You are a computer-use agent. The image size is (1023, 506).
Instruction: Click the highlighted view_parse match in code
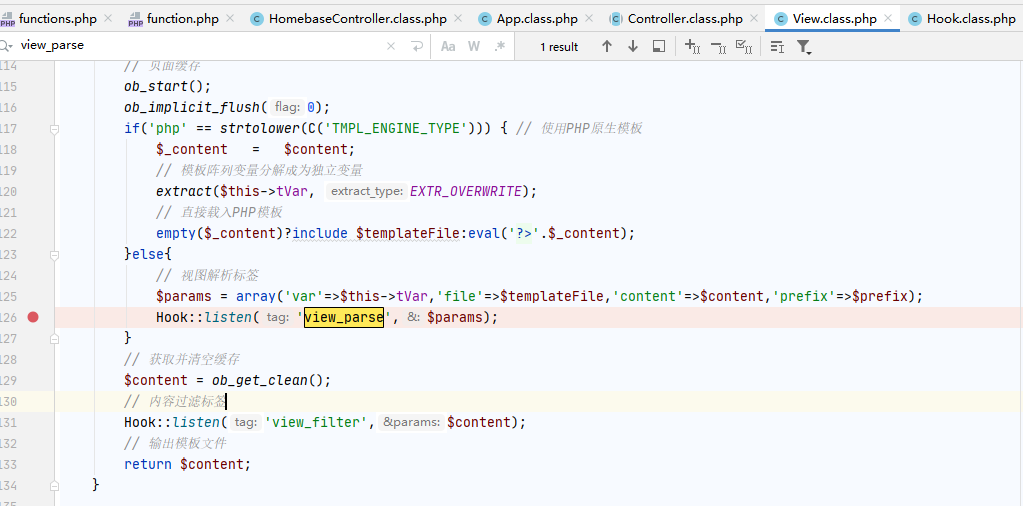pyautogui.click(x=344, y=317)
